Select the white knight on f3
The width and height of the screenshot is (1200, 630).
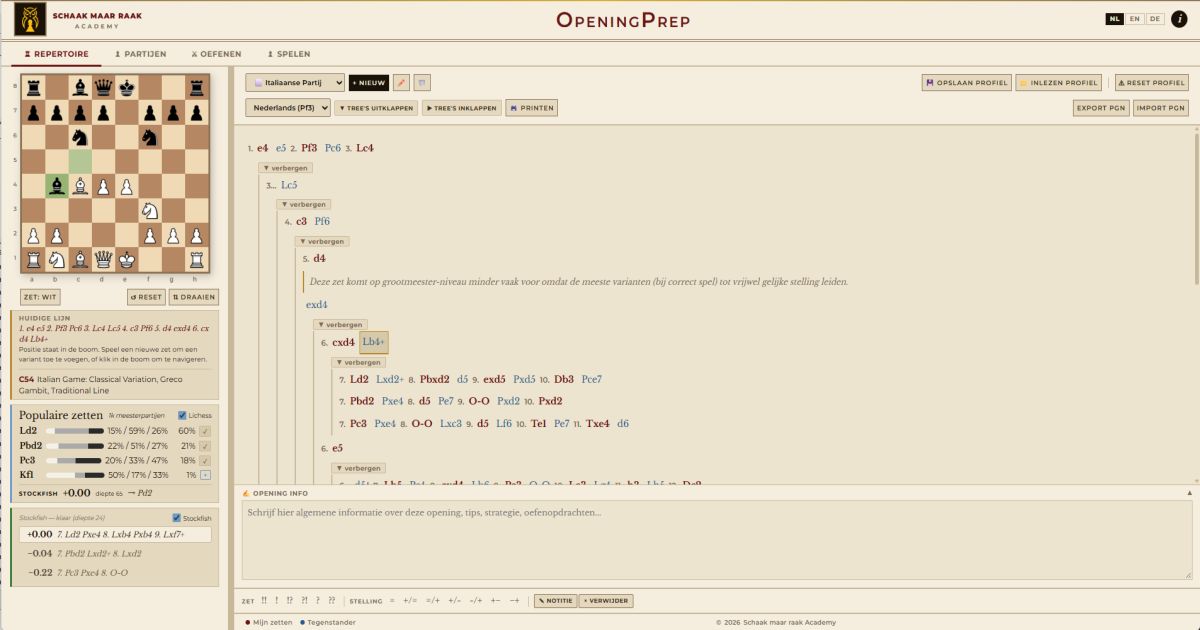pyautogui.click(x=150, y=210)
